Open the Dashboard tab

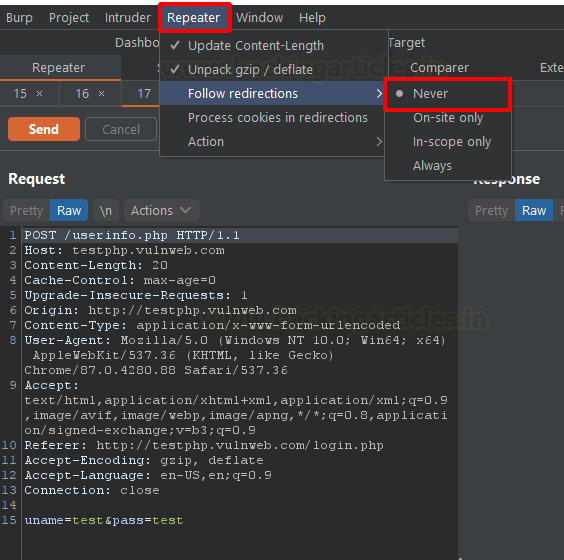click(137, 43)
